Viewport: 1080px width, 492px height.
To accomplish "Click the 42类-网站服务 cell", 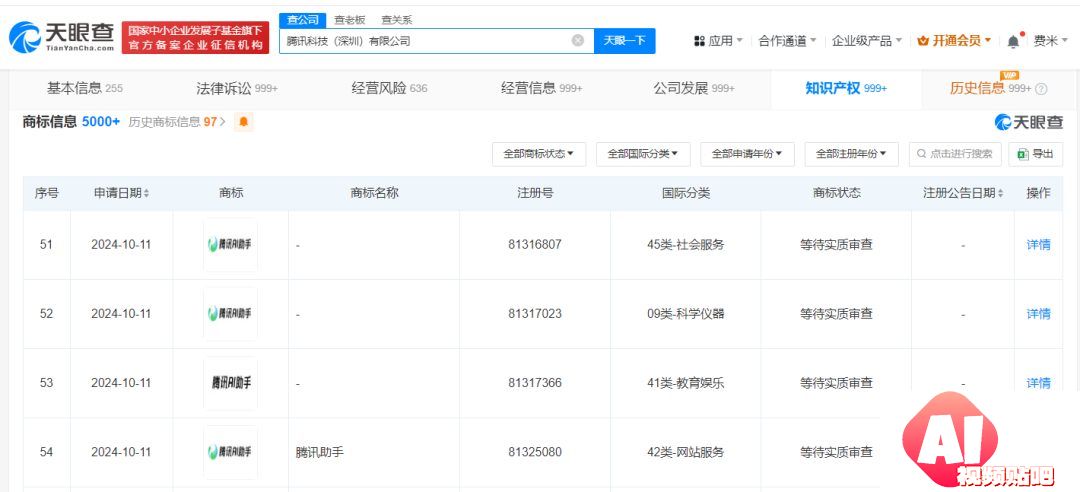I will point(685,452).
